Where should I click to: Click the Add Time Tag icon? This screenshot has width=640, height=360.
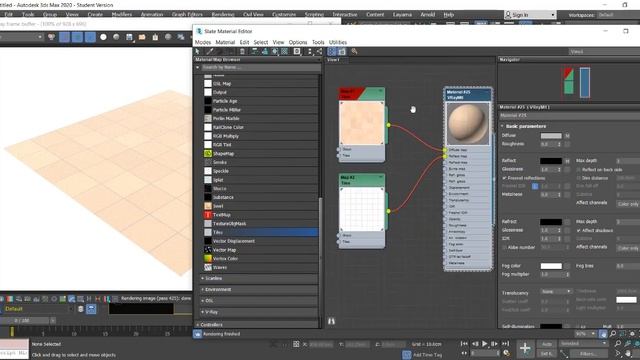407,354
